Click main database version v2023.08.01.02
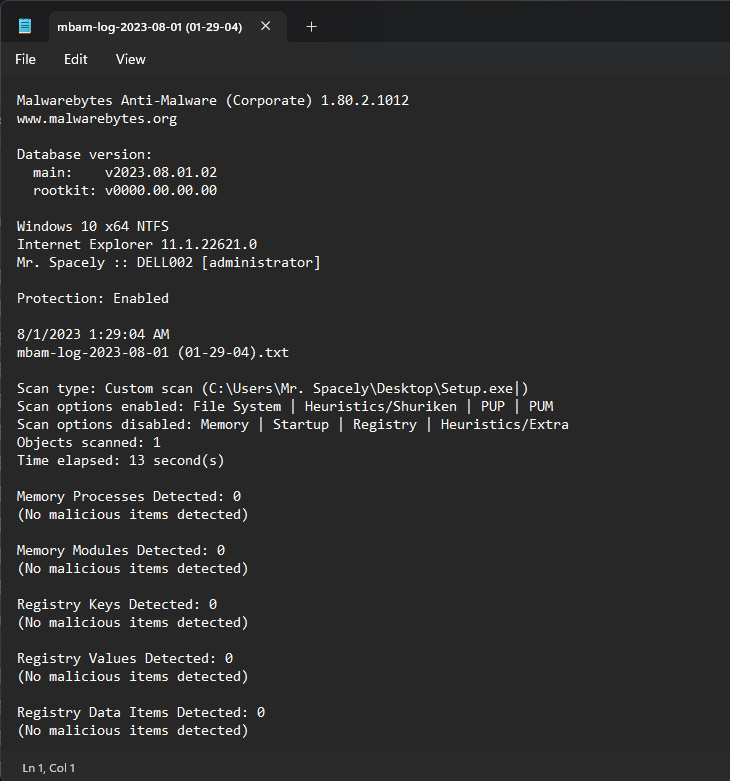730x781 pixels. (x=161, y=172)
